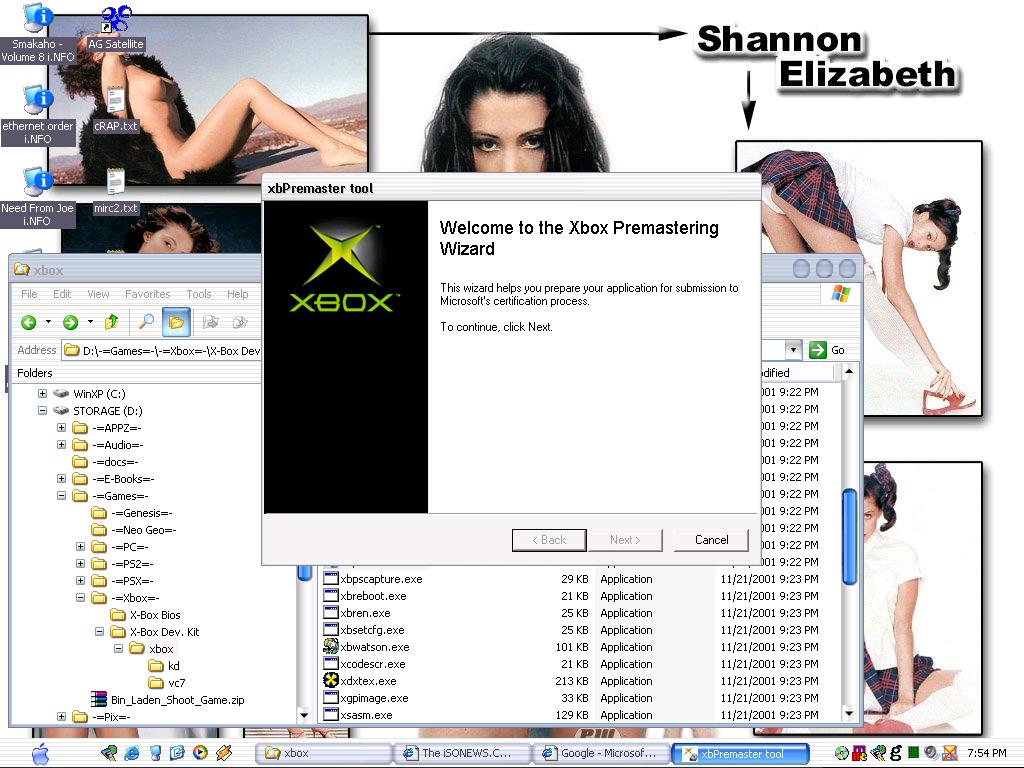This screenshot has height=768, width=1024.
Task: Activate the xbPremaster tool taskbar button
Action: point(740,753)
